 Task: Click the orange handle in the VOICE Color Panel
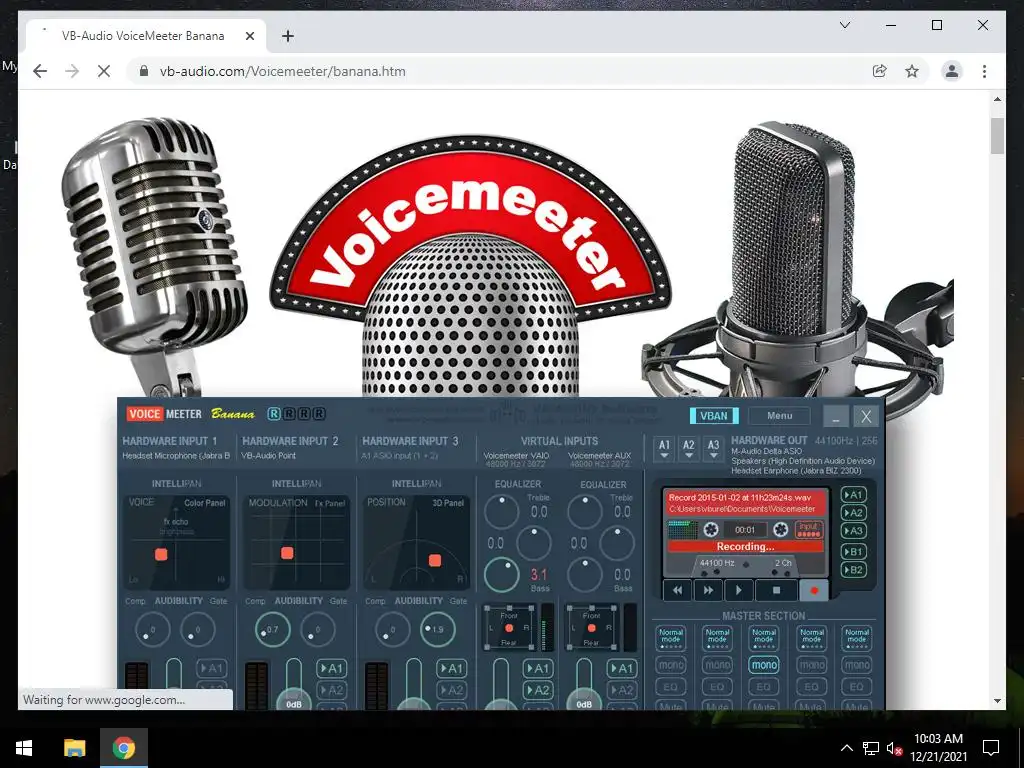161,554
